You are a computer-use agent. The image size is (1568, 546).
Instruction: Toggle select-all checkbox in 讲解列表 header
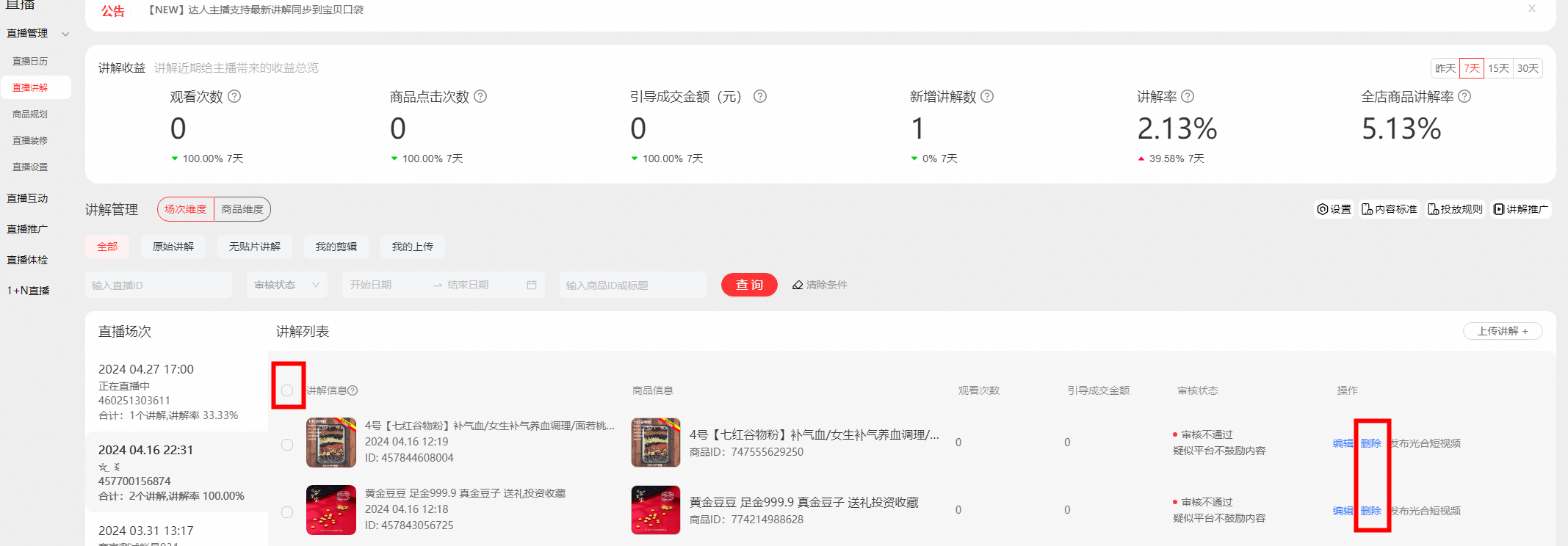coord(287,390)
